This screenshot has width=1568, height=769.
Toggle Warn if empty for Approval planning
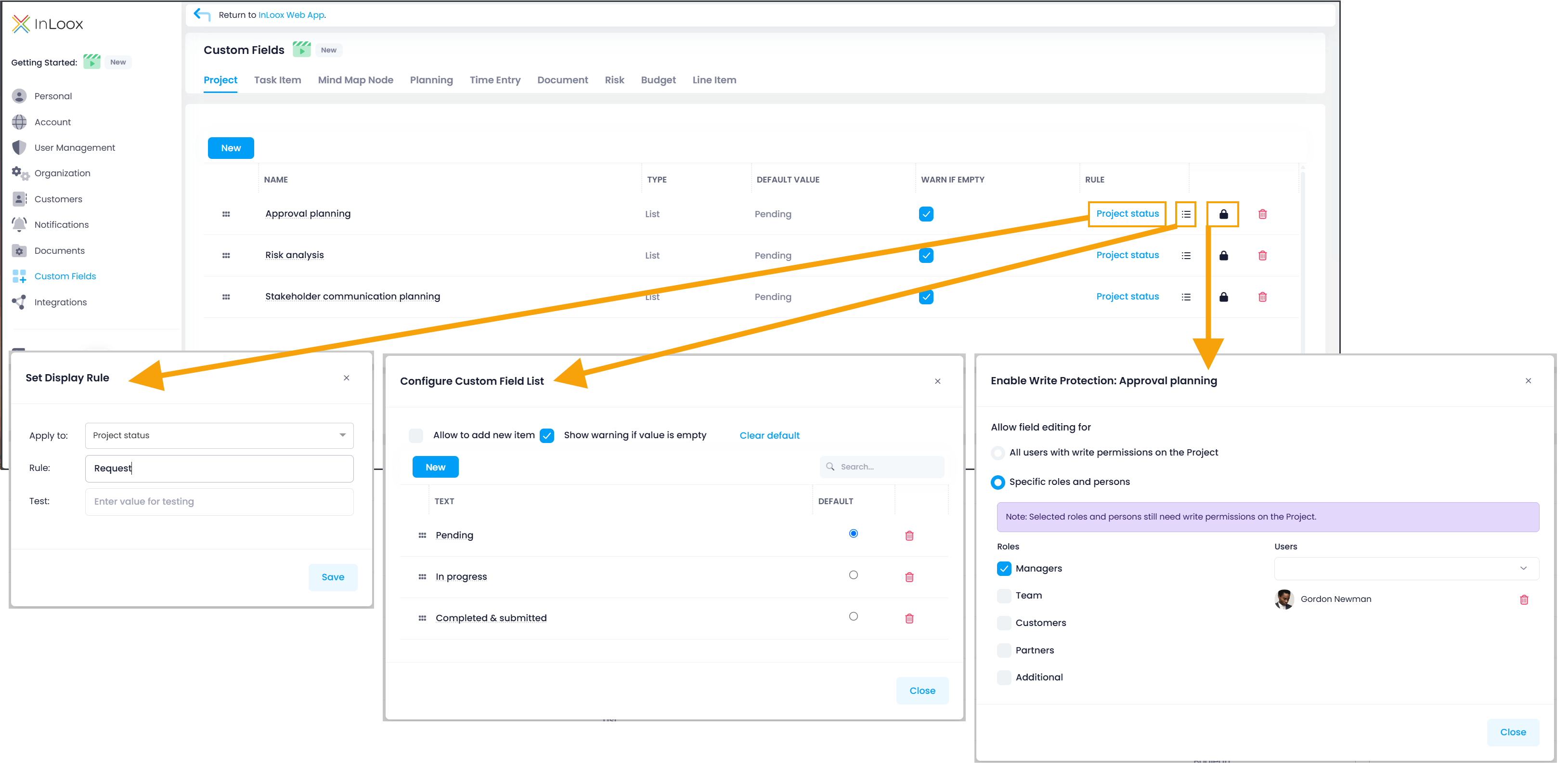pyautogui.click(x=926, y=214)
